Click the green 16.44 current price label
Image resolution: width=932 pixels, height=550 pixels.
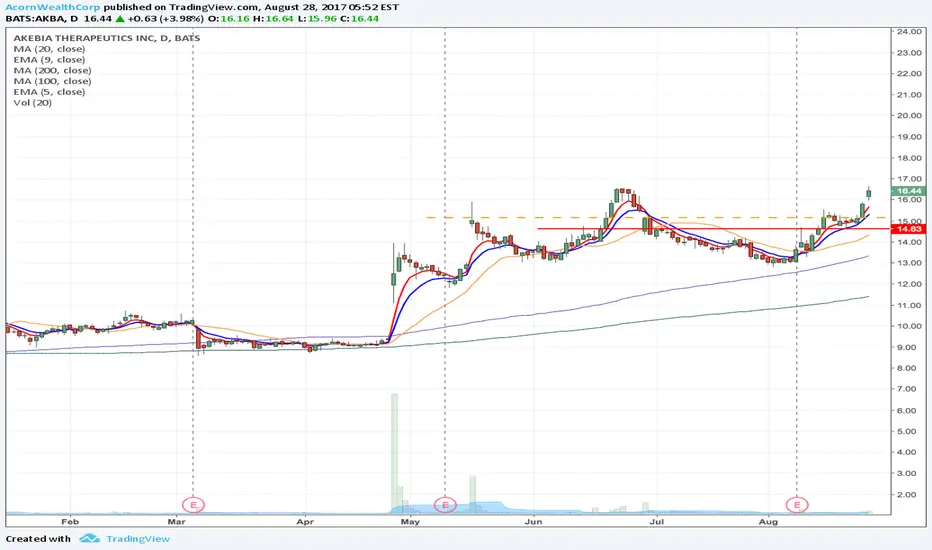909,191
